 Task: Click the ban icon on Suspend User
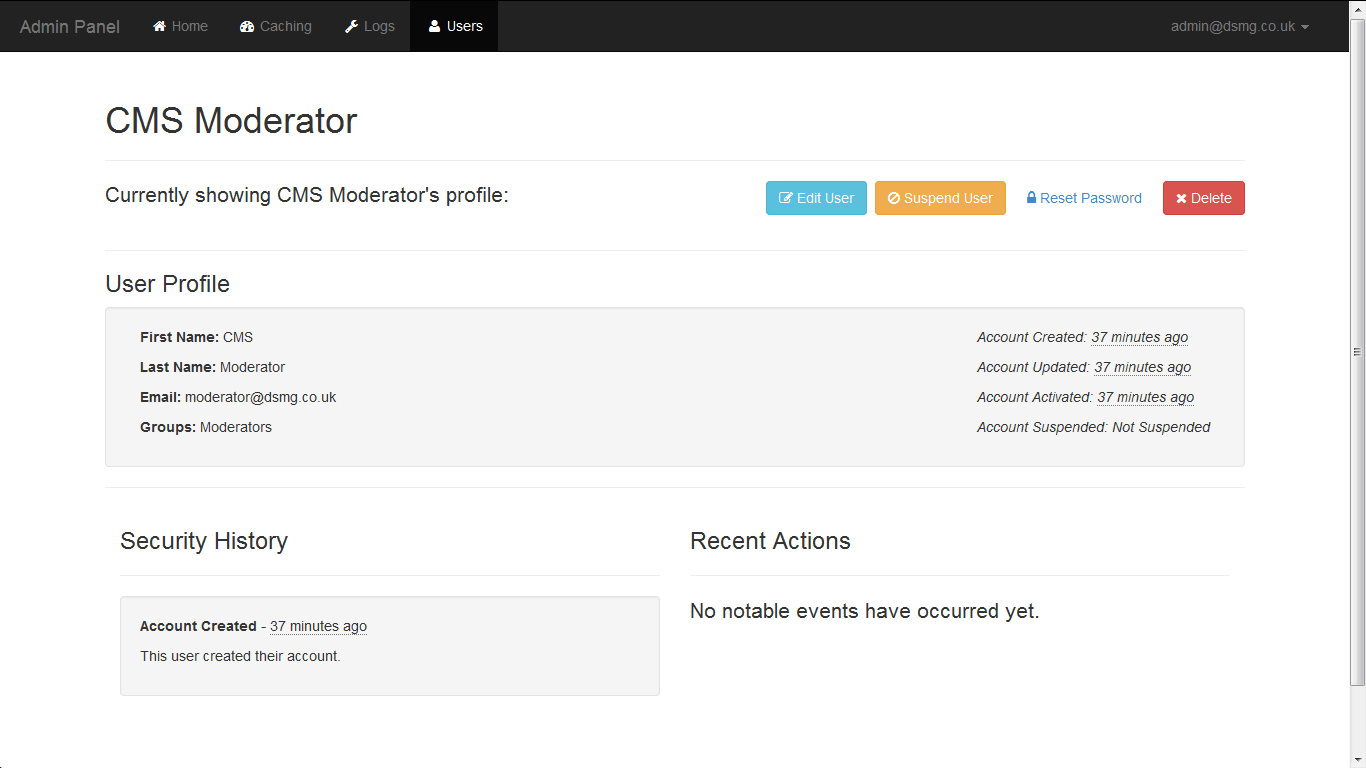pos(894,198)
